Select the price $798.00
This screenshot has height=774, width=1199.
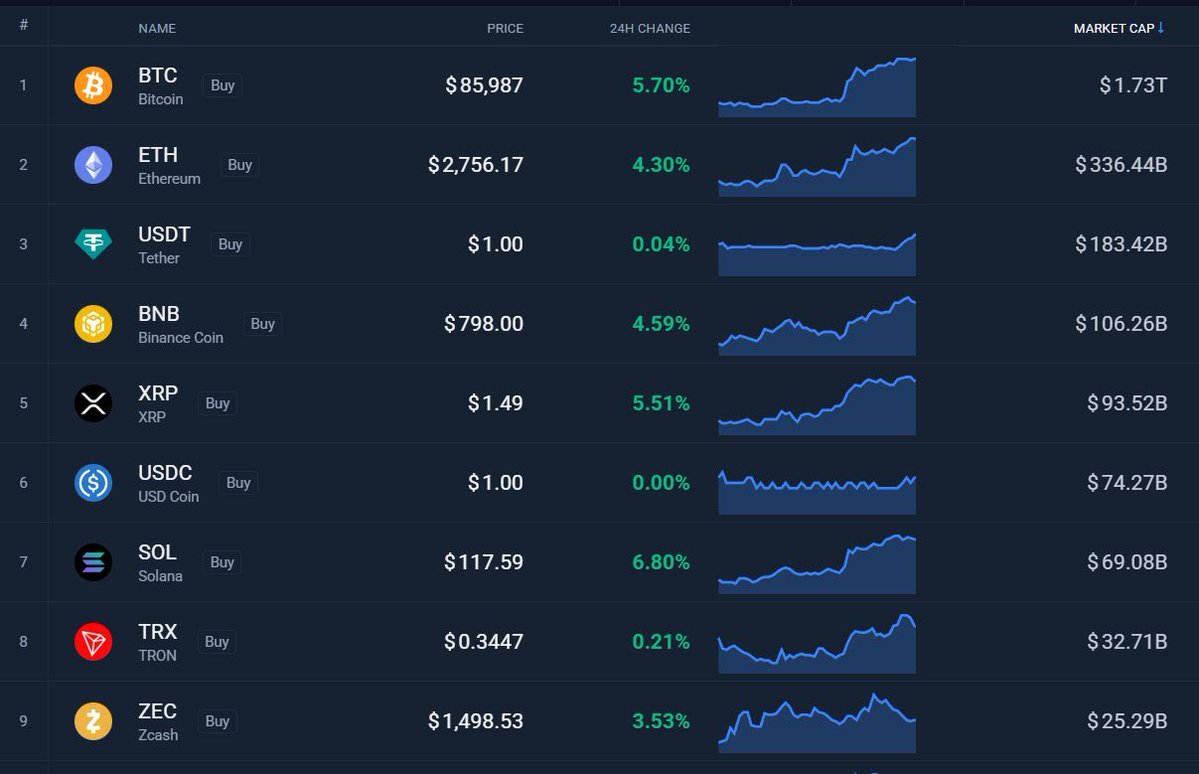point(484,324)
